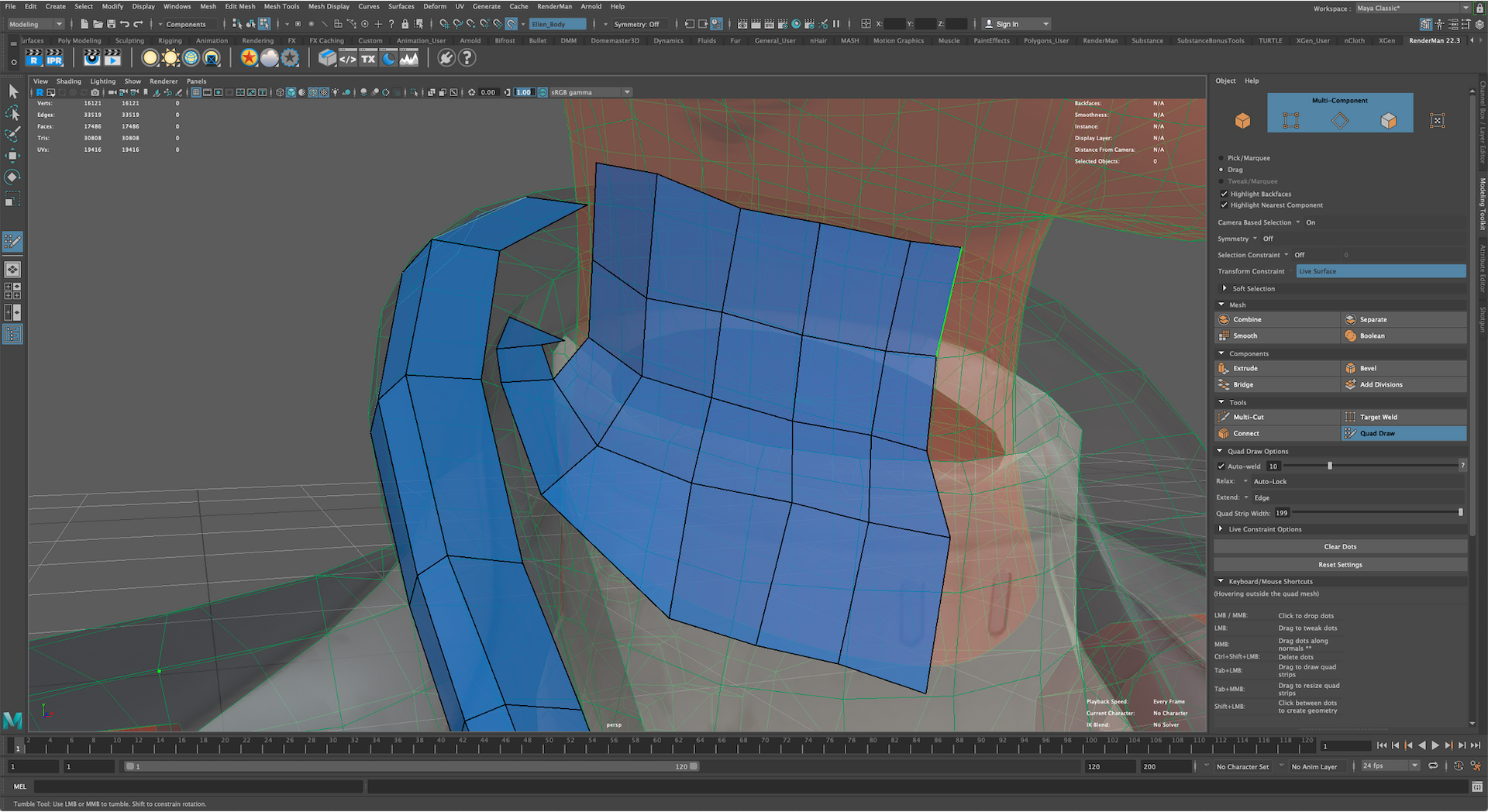The image size is (1488, 812).
Task: Collapse the Quad Draw Options section
Action: point(1221,451)
